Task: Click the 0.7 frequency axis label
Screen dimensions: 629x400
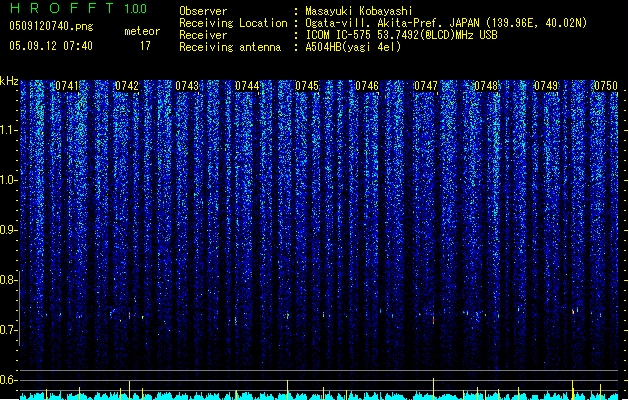Action: click(x=8, y=330)
